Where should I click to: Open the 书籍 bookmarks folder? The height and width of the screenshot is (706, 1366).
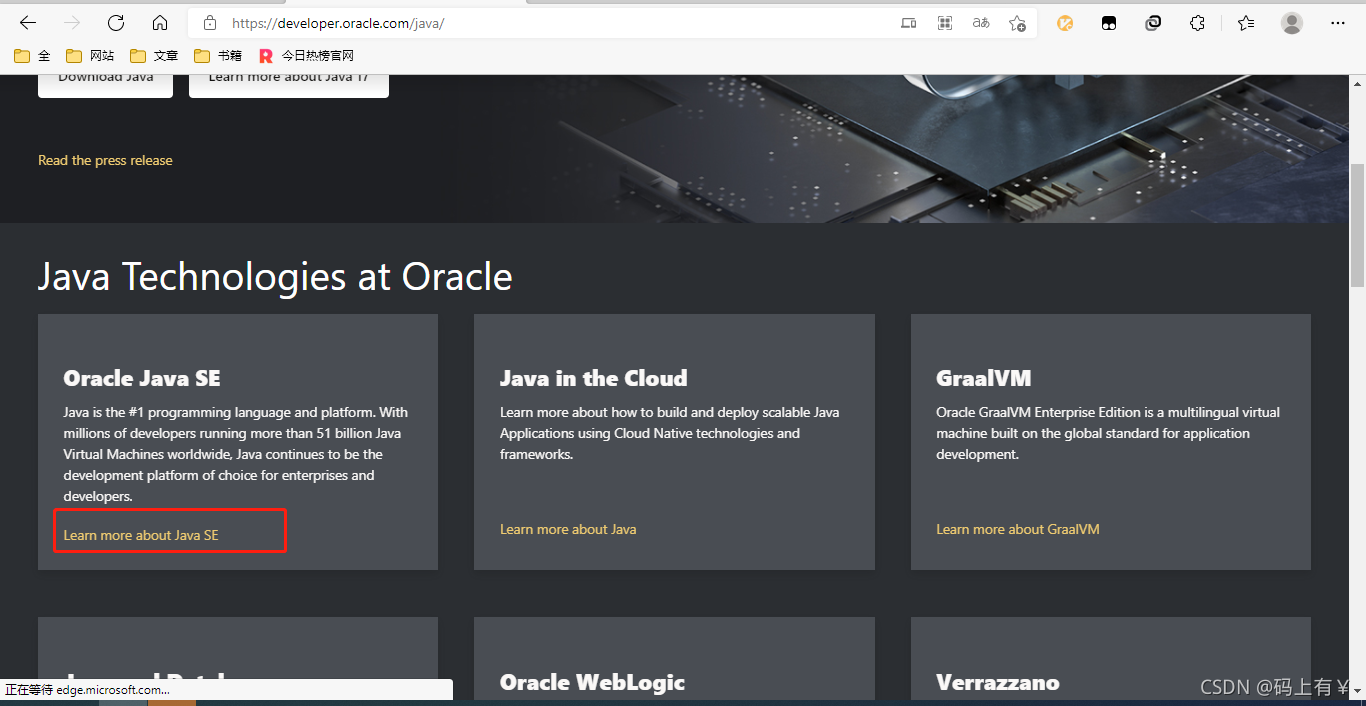click(218, 56)
